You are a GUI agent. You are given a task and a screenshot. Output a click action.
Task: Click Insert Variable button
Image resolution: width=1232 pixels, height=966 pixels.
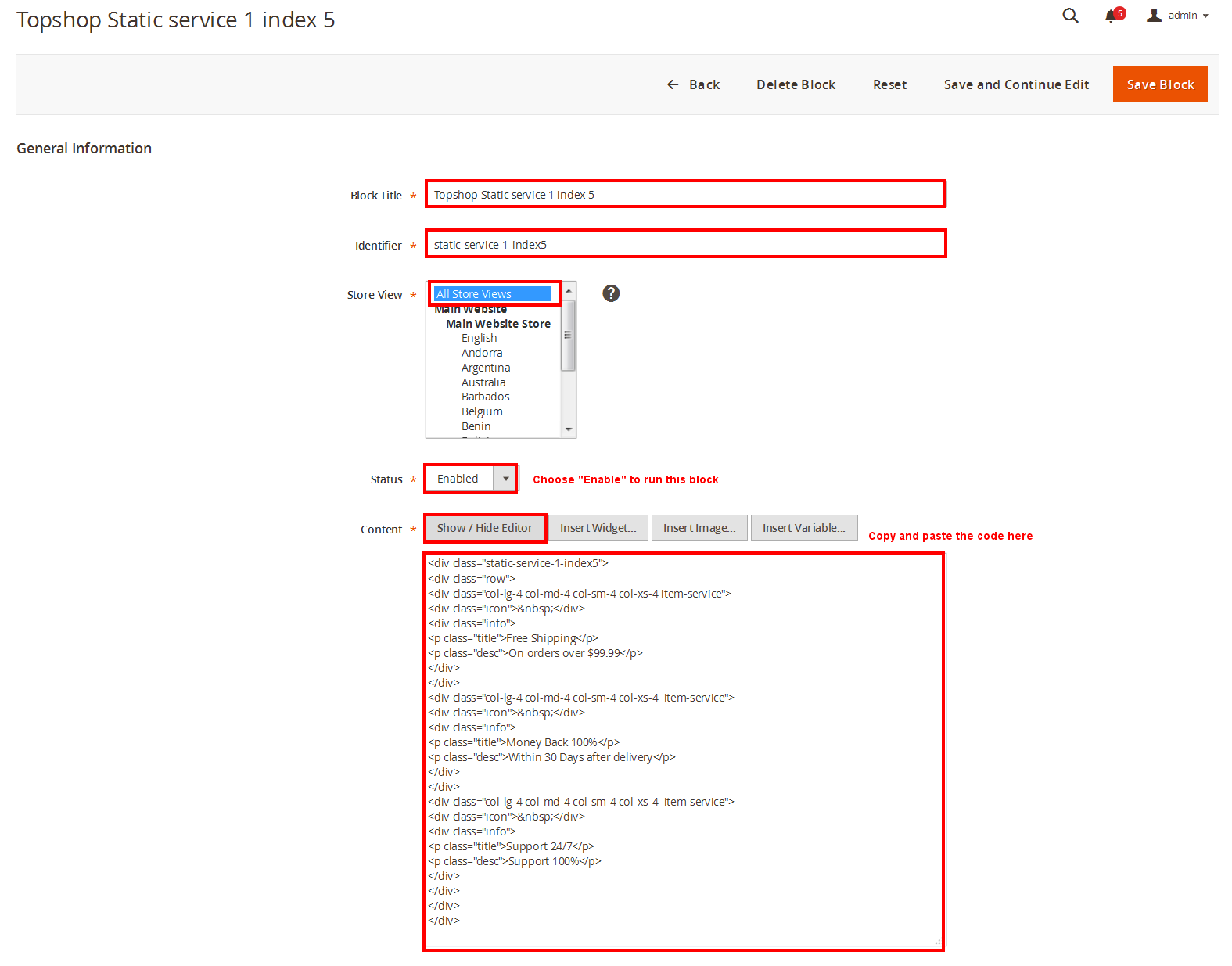coord(803,528)
